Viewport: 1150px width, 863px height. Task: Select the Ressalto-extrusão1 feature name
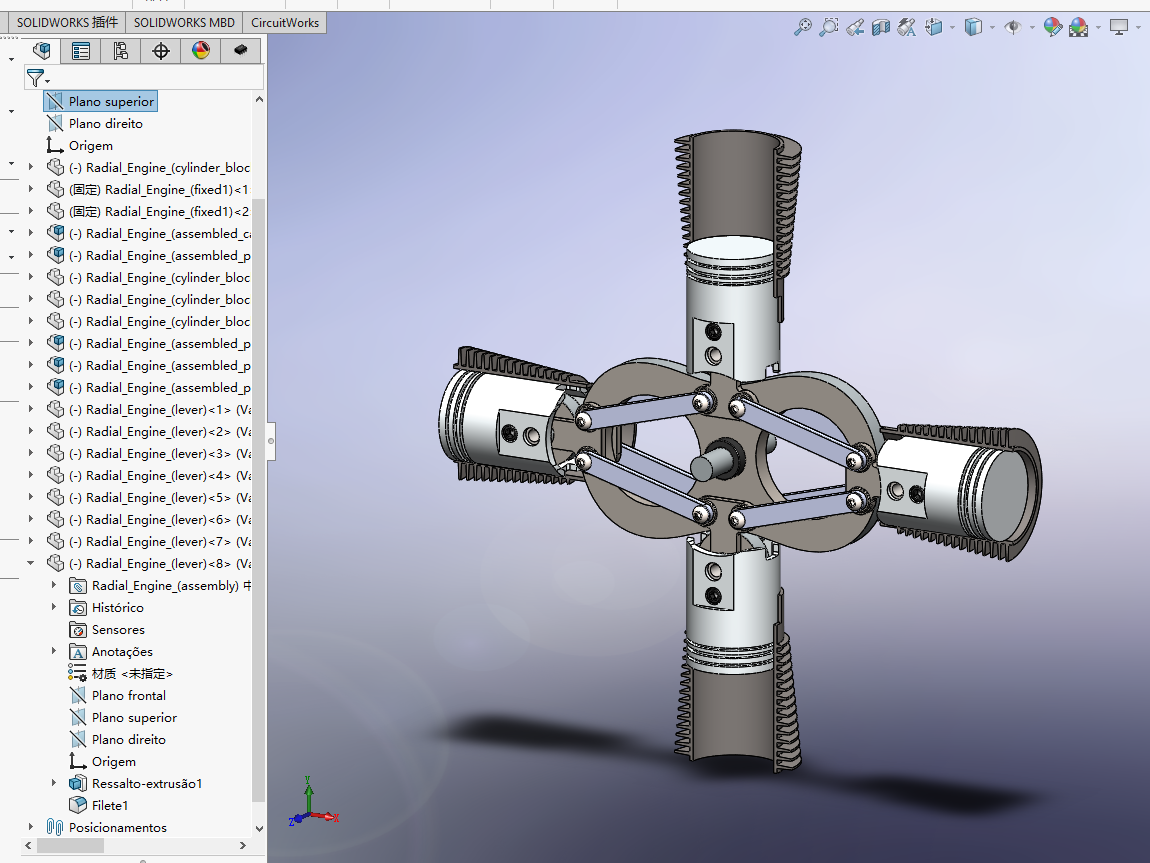point(147,784)
